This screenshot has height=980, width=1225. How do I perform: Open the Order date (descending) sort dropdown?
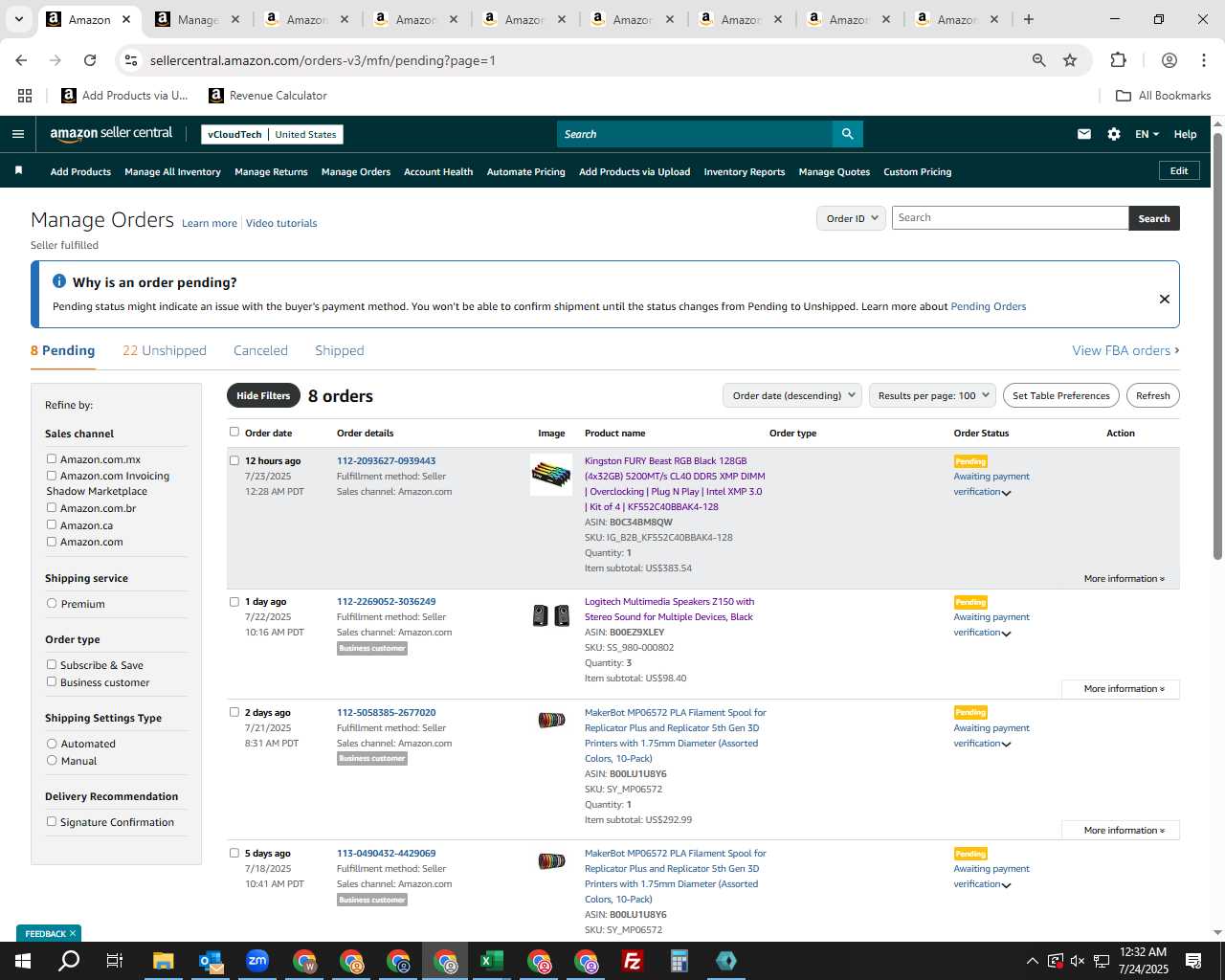[x=792, y=395]
